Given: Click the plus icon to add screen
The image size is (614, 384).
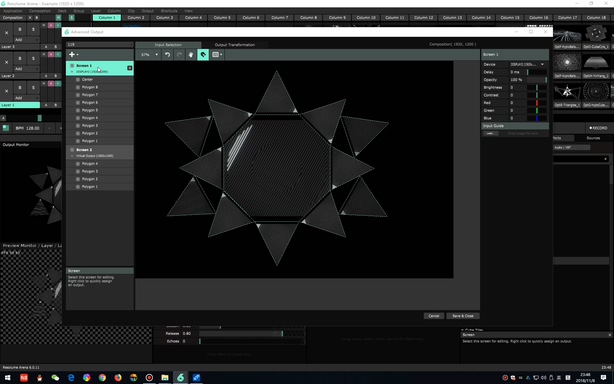Looking at the screenshot, I should point(73,54).
